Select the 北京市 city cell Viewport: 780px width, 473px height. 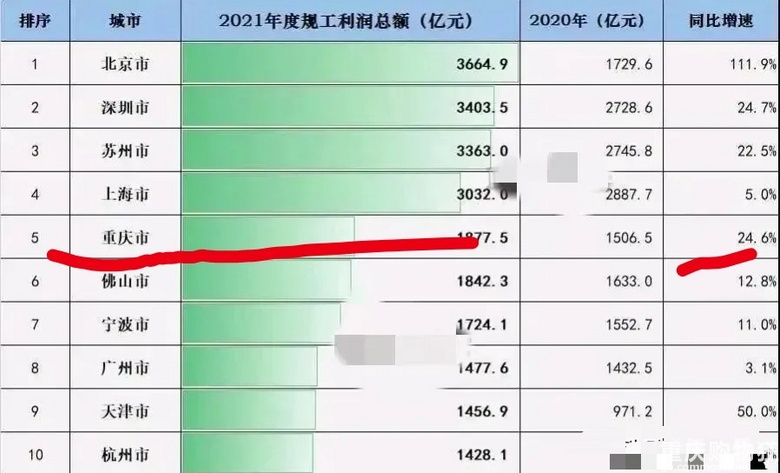click(125, 64)
